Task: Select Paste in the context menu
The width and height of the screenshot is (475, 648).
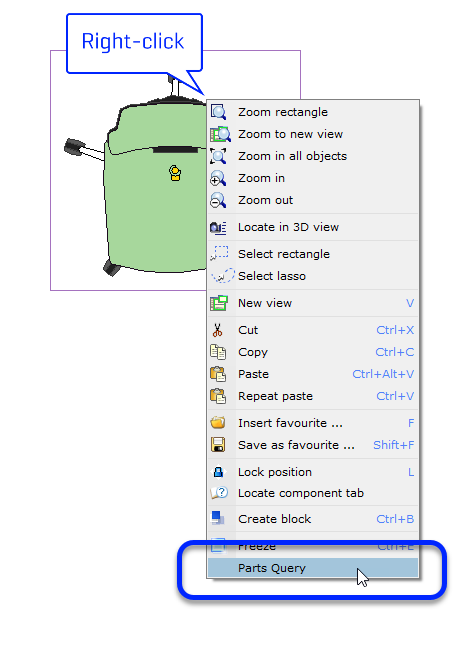Action: 313,374
